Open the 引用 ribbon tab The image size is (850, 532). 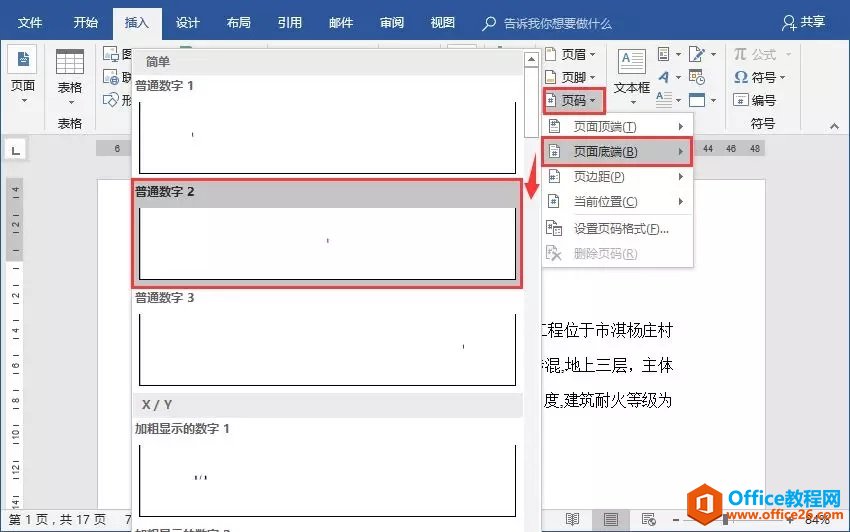289,23
